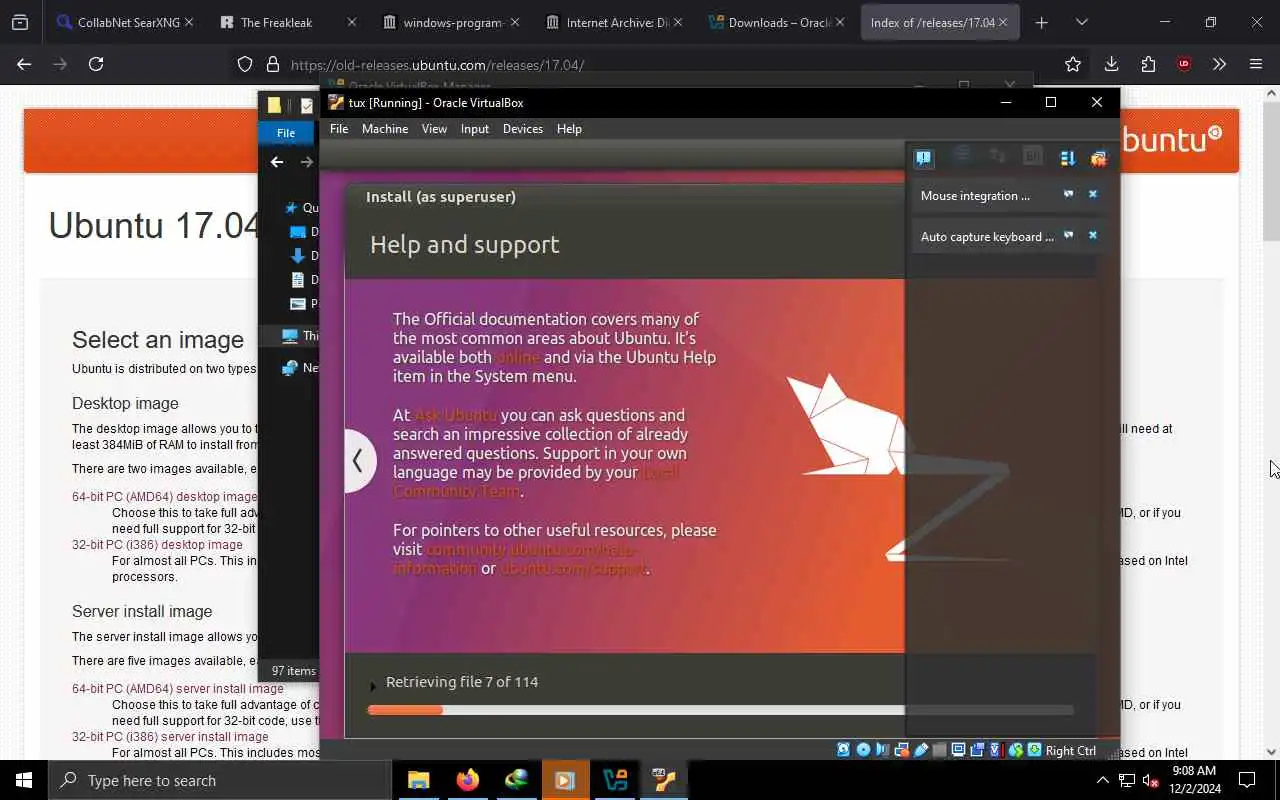Click the uBlock Origin toolbar icon
The image size is (1280, 800).
(x=1184, y=64)
